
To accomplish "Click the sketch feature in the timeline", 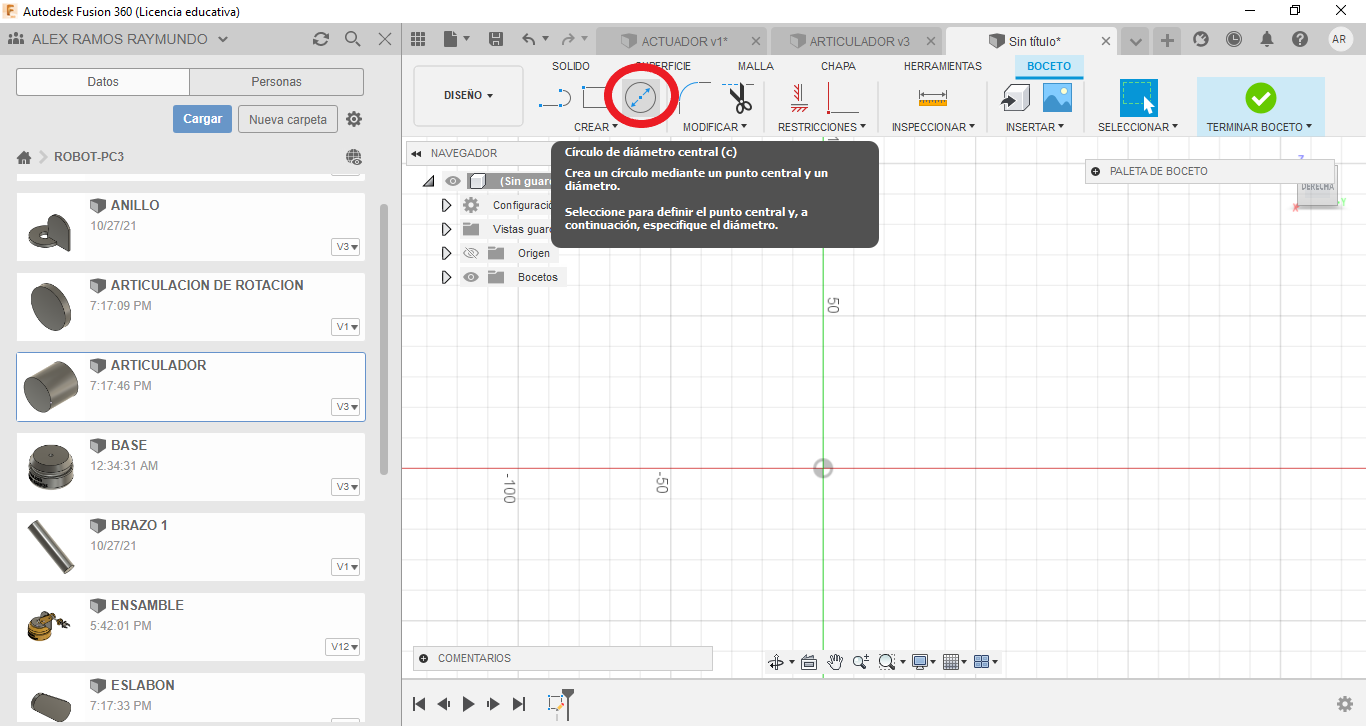I will pyautogui.click(x=557, y=705).
